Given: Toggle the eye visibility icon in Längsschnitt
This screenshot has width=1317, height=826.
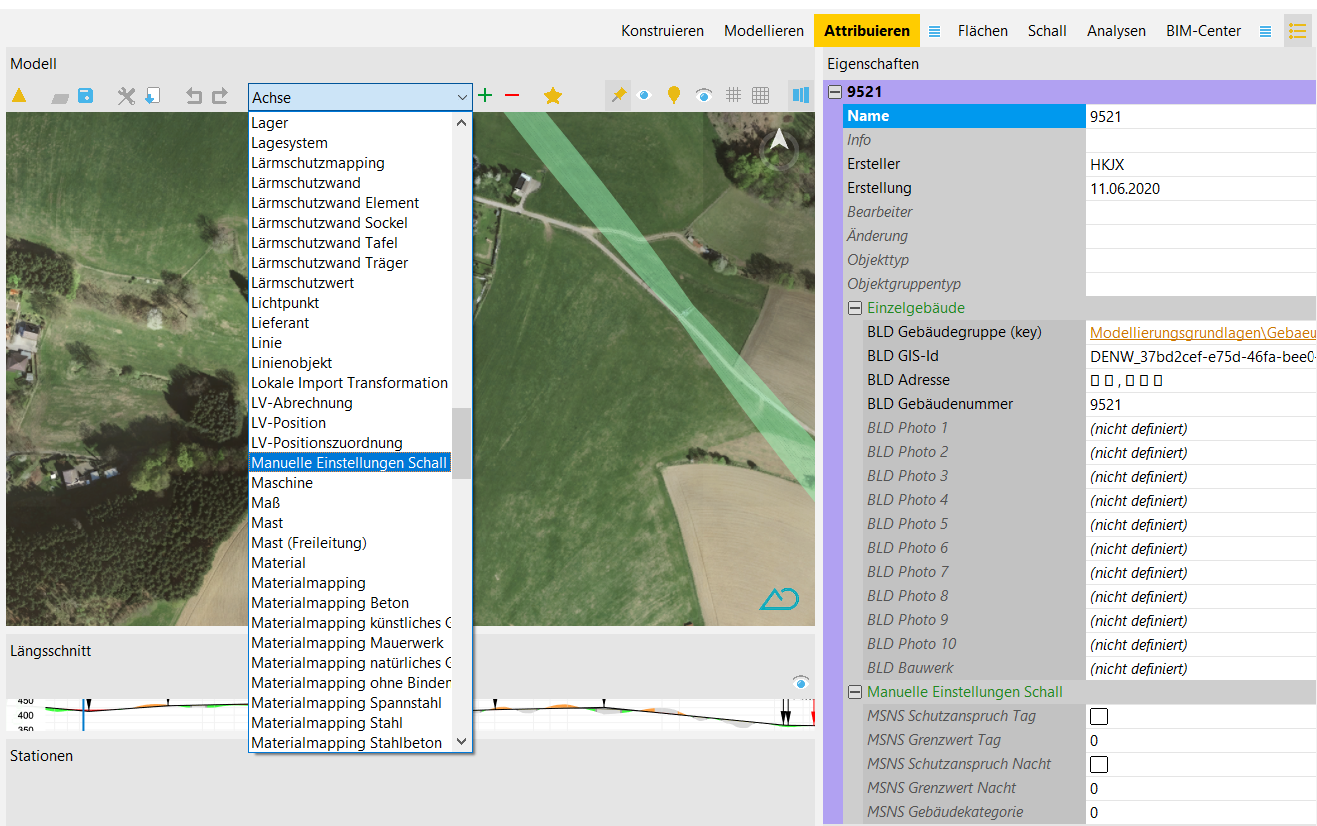Looking at the screenshot, I should 800,682.
